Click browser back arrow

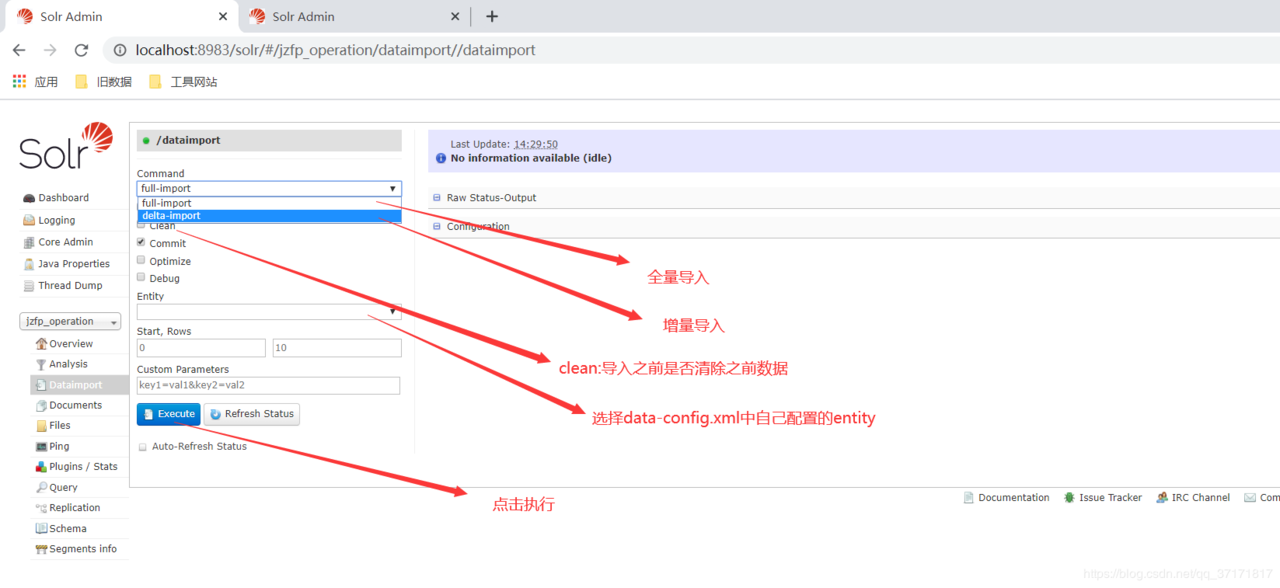click(x=19, y=50)
